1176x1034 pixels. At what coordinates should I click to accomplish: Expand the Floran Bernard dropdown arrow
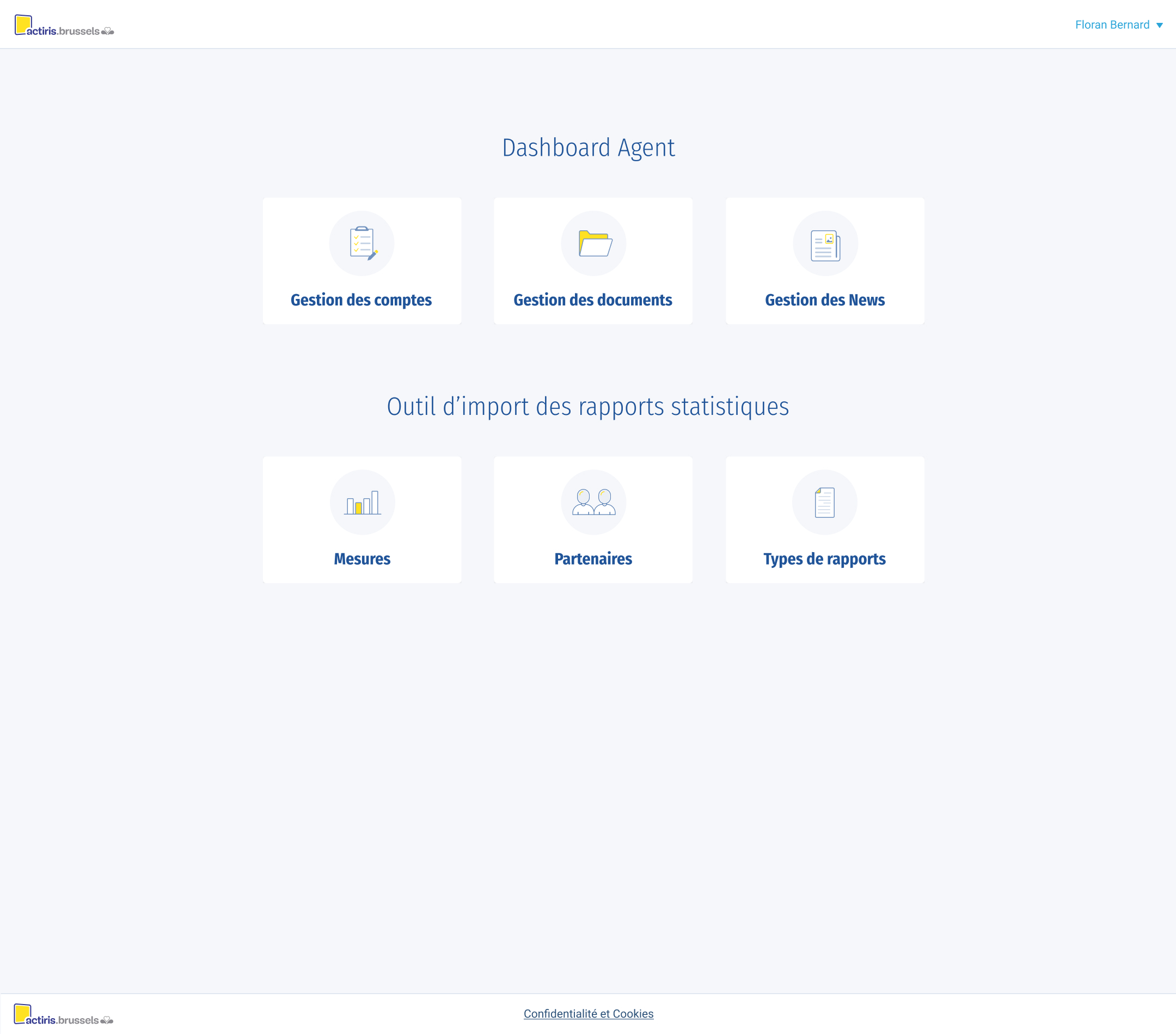pos(1160,25)
